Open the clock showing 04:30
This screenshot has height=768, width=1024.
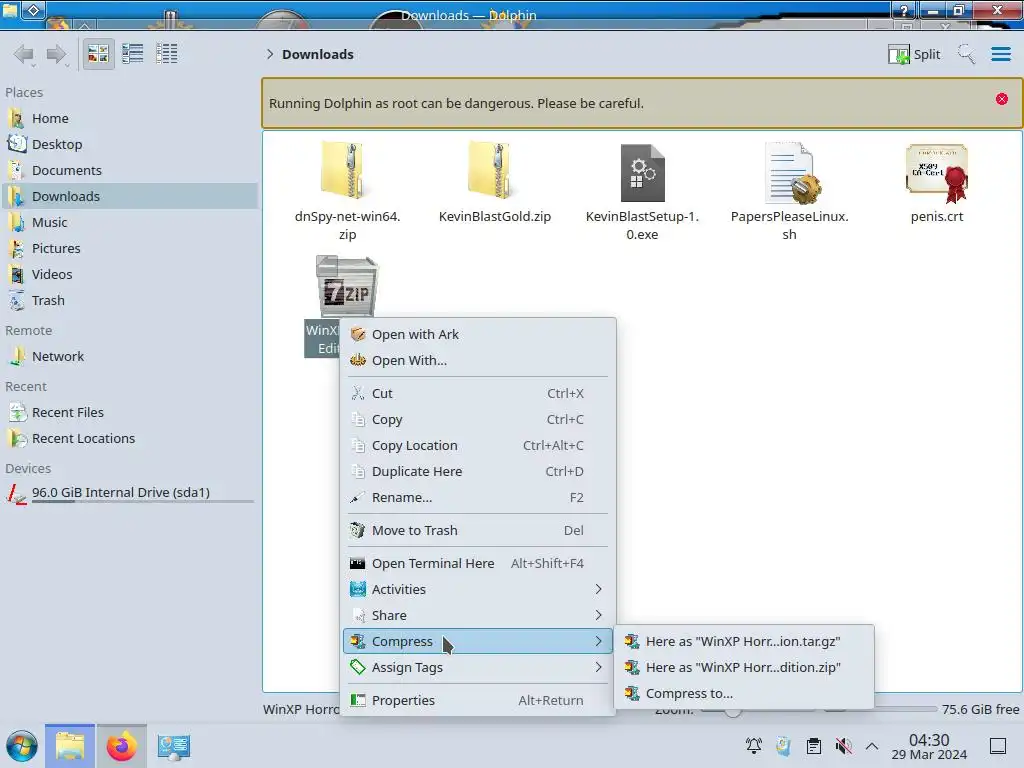coord(929,746)
